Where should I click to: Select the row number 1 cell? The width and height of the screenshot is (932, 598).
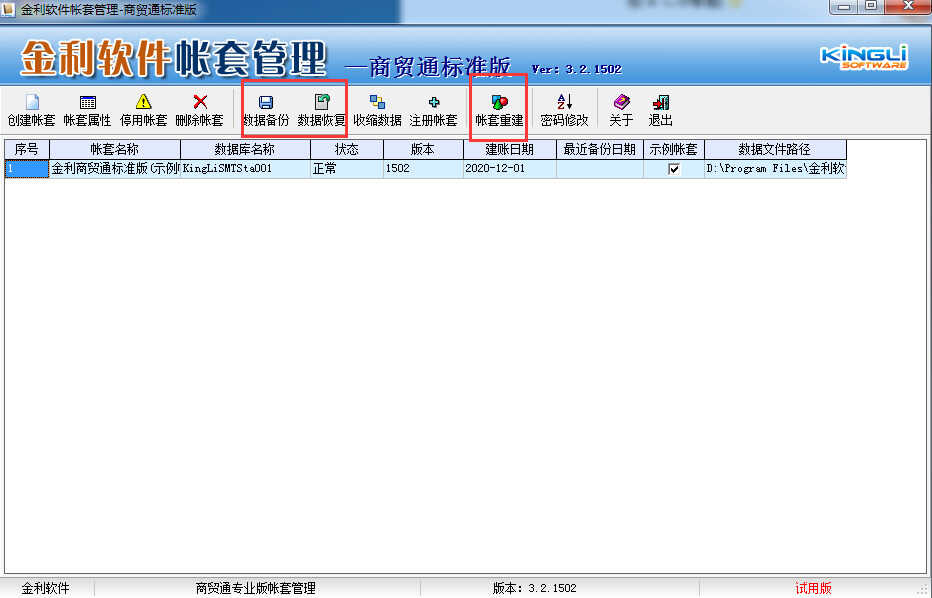27,169
